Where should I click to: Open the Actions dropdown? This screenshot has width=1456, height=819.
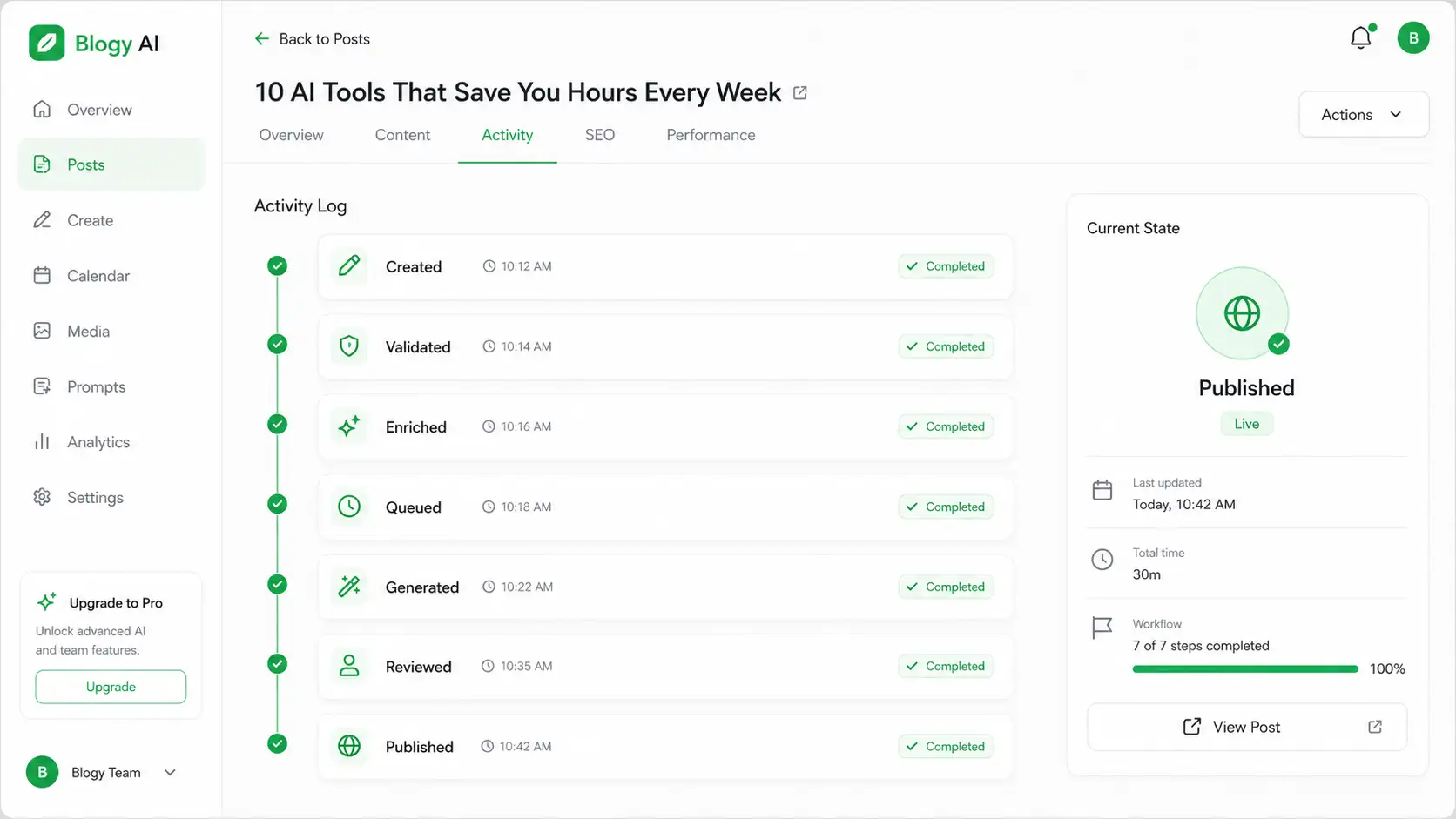(x=1364, y=114)
